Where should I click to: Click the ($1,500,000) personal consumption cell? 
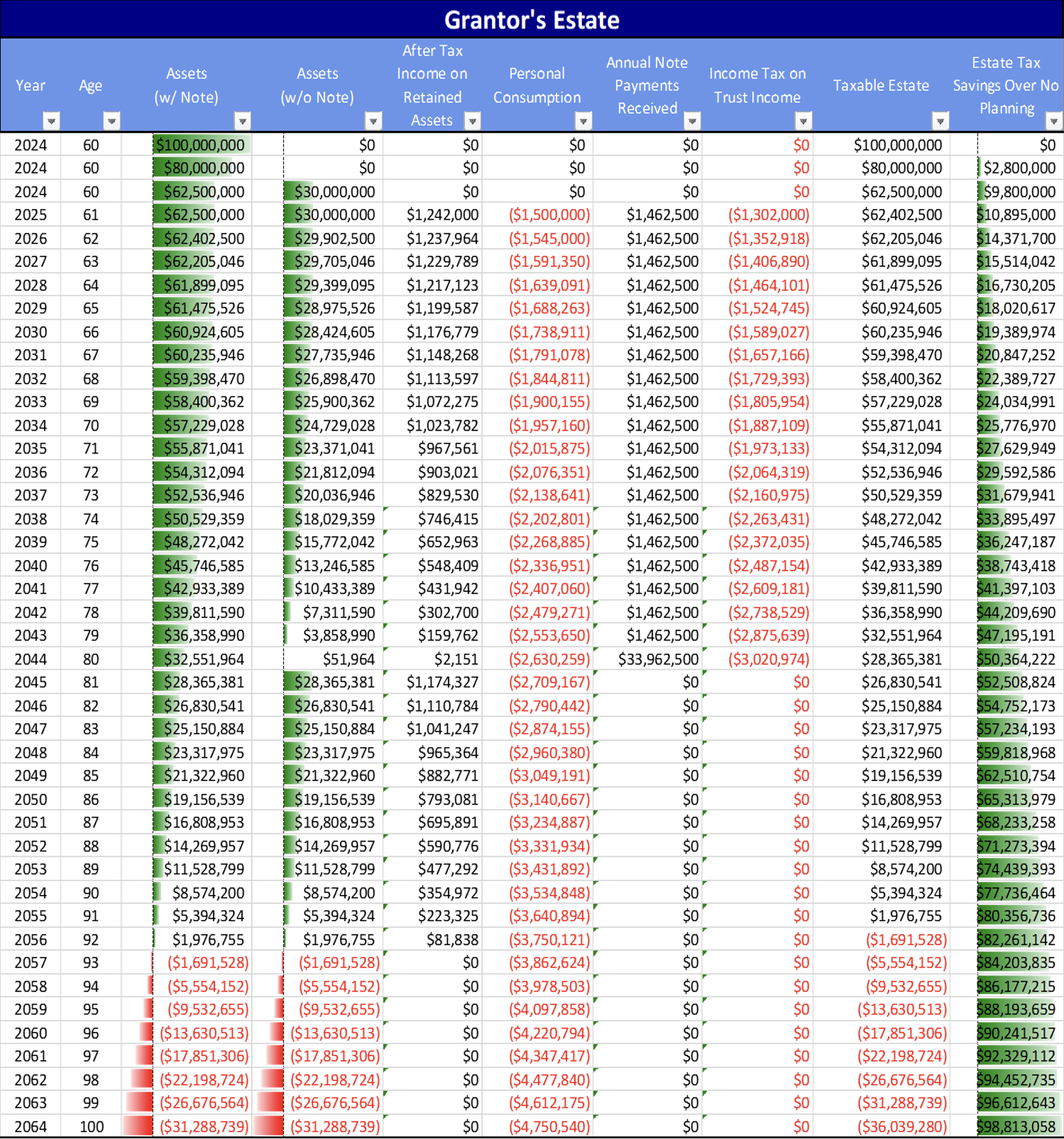[x=537, y=215]
